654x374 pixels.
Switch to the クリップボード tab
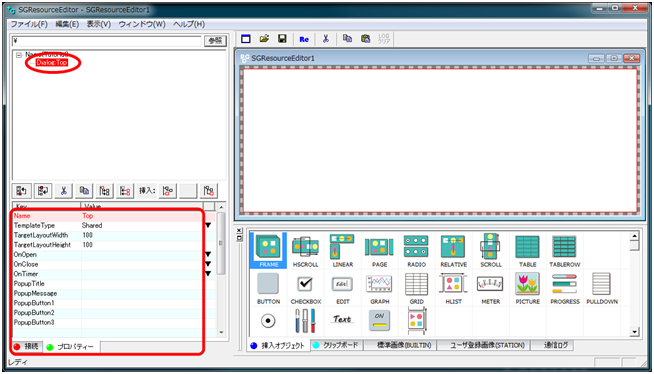click(x=337, y=345)
